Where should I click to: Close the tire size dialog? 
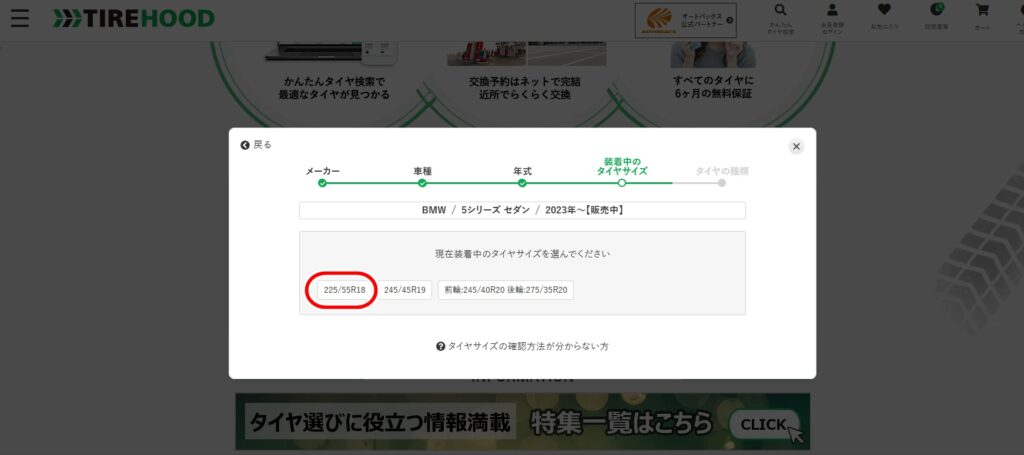[x=796, y=146]
